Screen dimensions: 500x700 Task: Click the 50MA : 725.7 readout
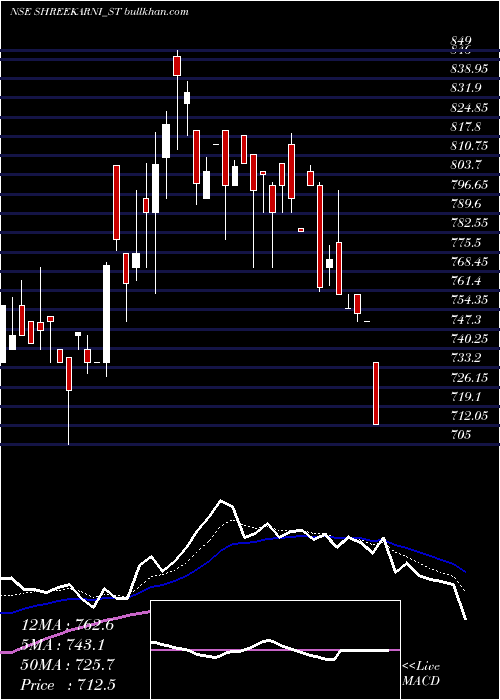pos(67,665)
